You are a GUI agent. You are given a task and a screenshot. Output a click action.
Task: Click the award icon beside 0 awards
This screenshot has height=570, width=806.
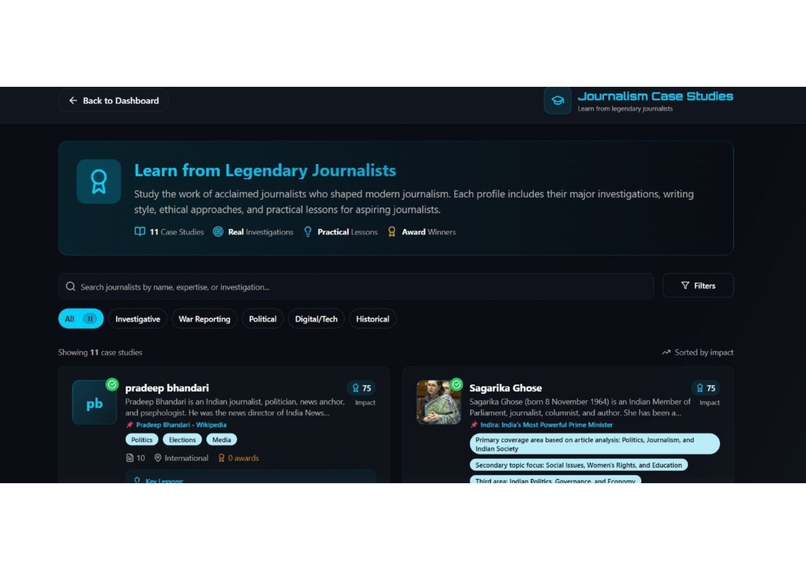222,458
